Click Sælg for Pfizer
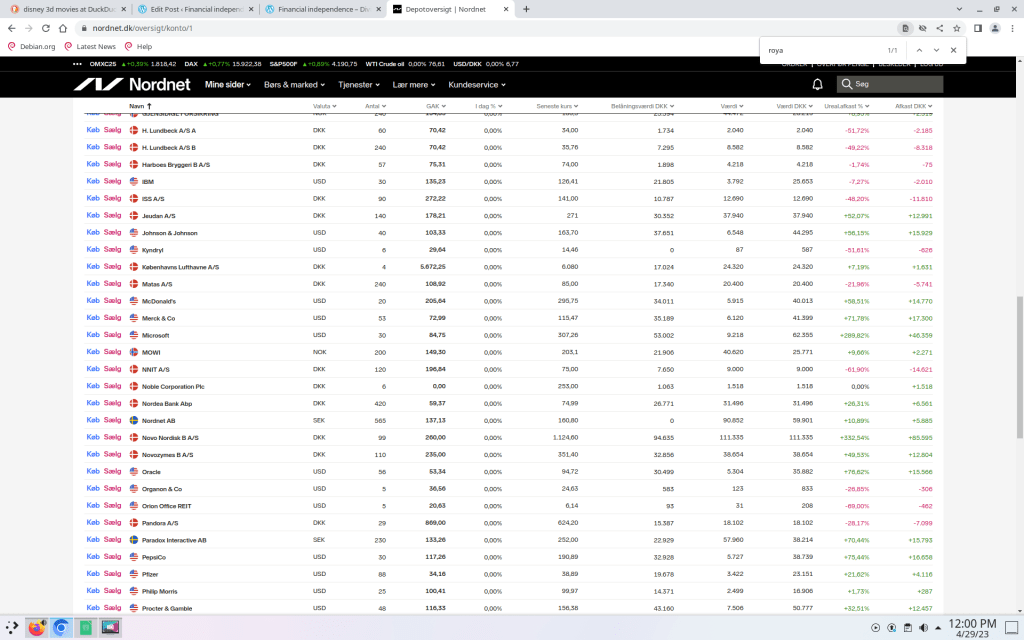This screenshot has width=1024, height=640. click(112, 574)
